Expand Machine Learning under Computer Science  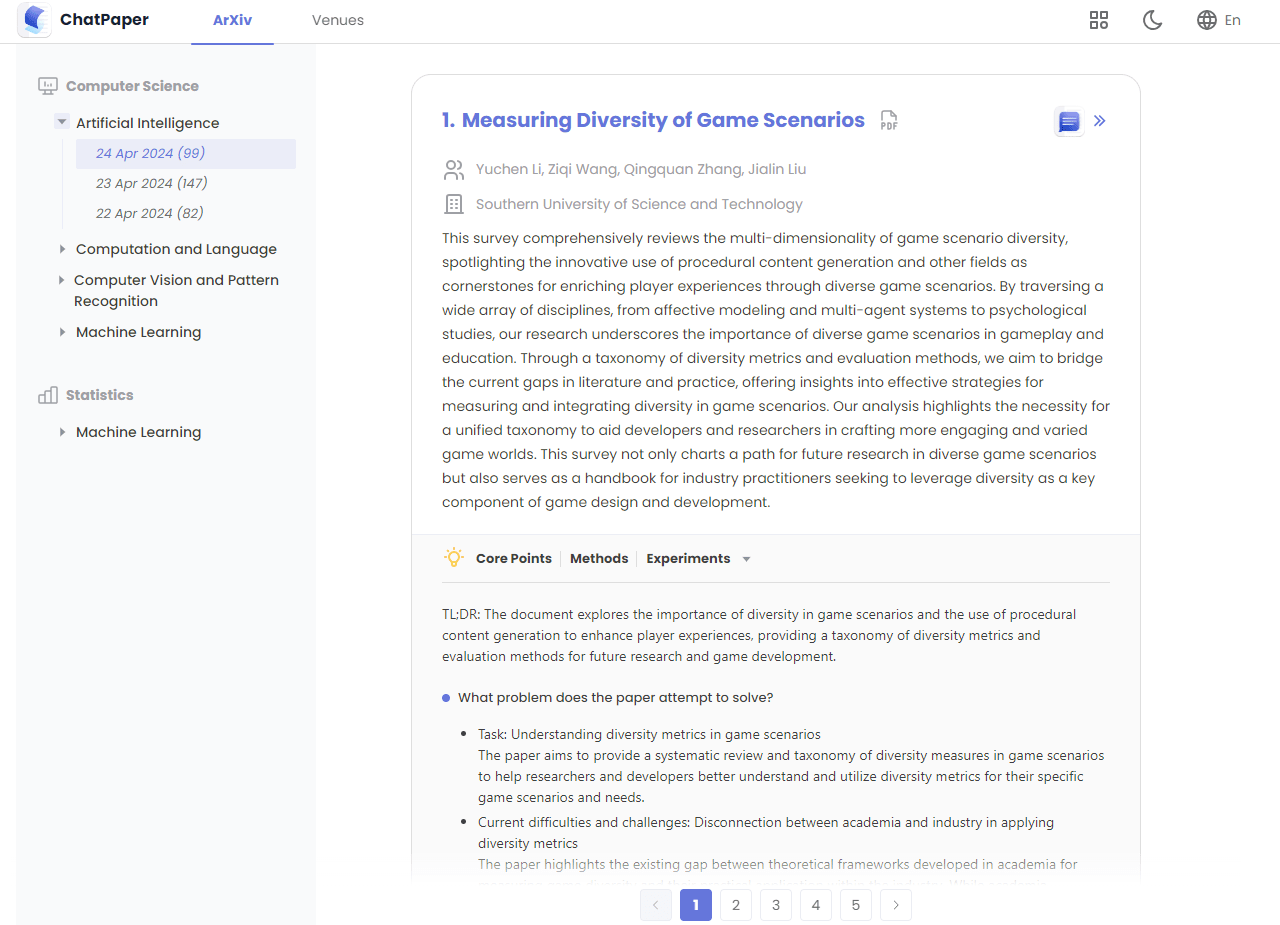pos(62,332)
